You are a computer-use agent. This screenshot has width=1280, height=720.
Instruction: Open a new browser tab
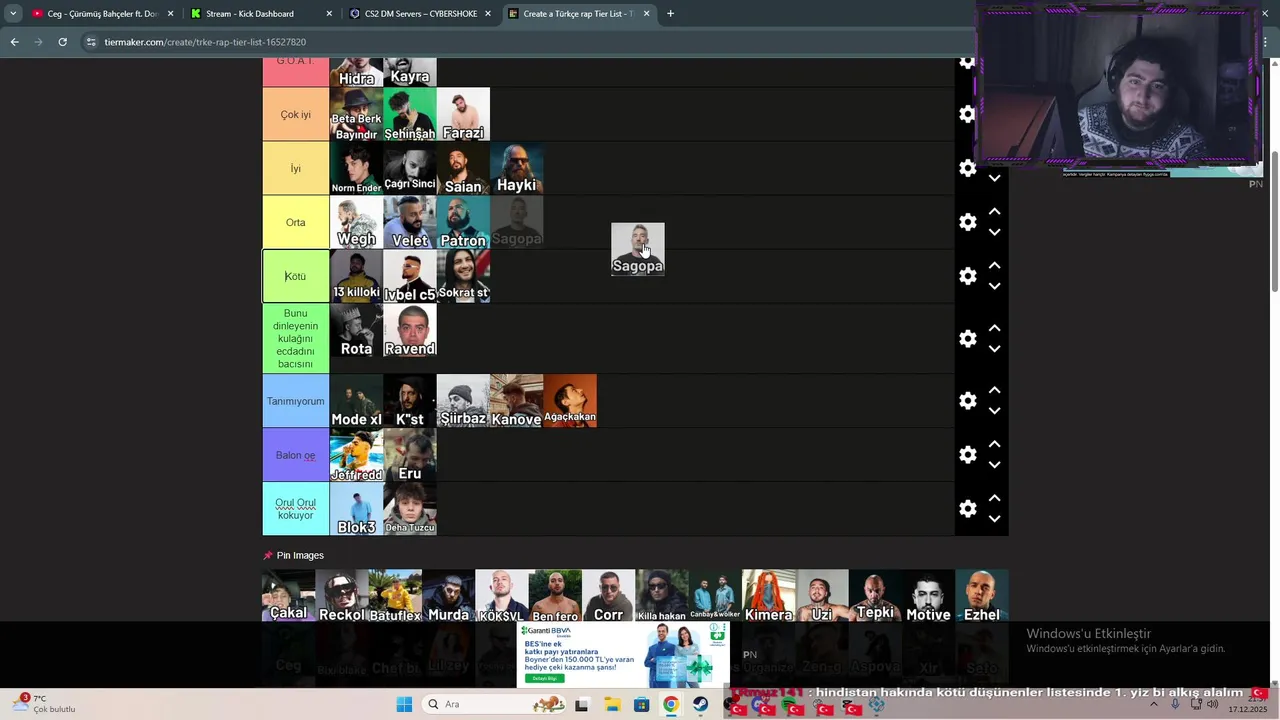coord(670,14)
